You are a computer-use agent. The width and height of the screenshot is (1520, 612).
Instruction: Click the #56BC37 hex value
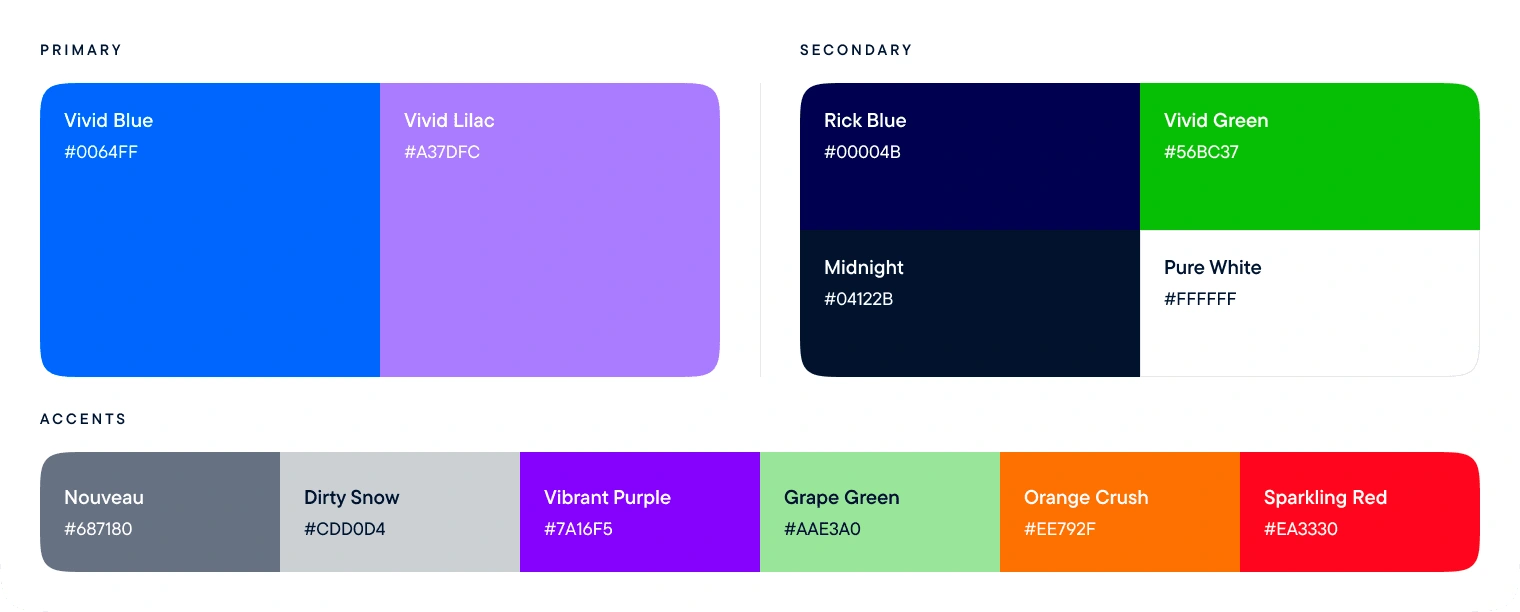tap(1201, 153)
